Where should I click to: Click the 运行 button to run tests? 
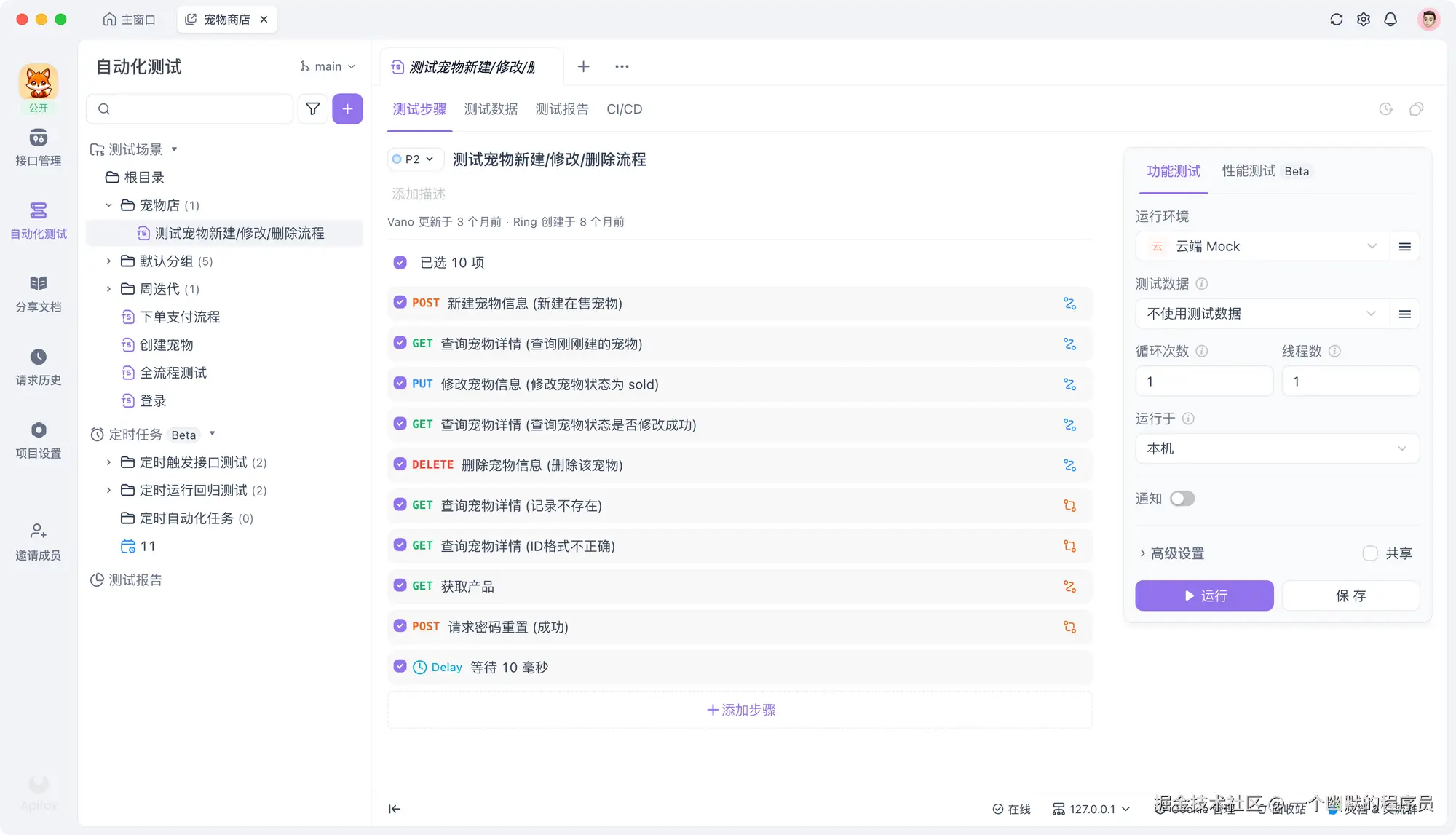coord(1203,595)
